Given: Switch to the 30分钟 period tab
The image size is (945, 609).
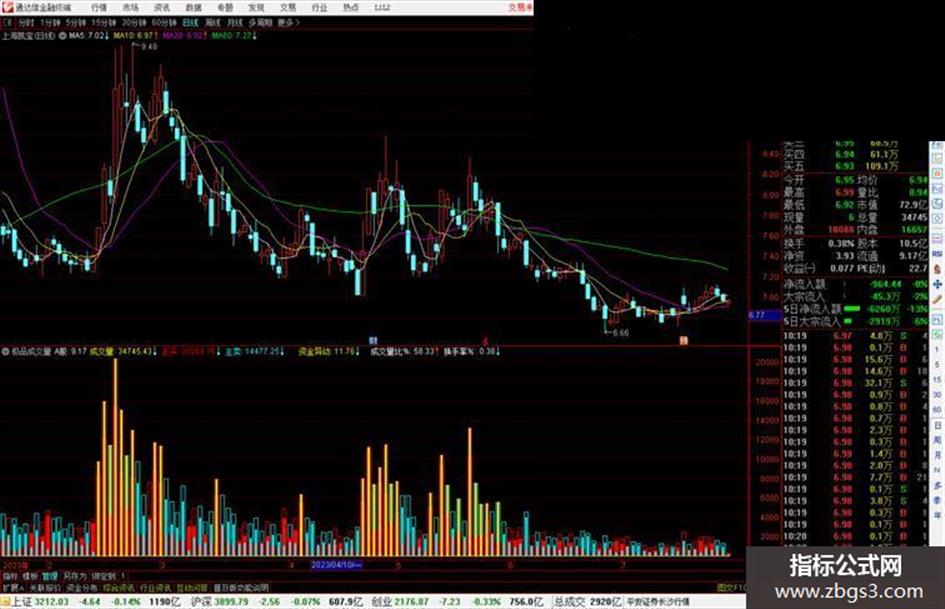Looking at the screenshot, I should click(x=134, y=23).
